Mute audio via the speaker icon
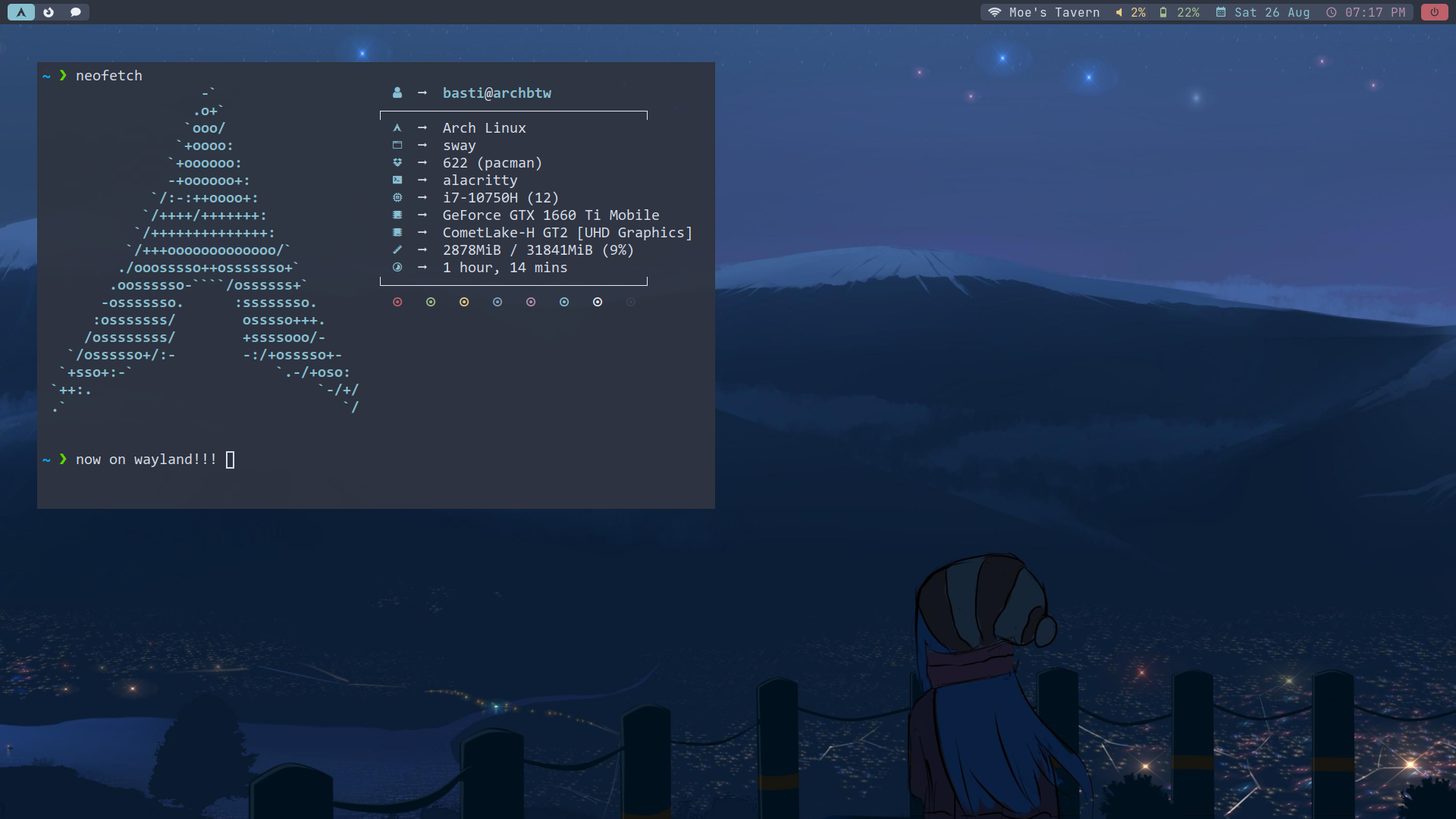Screen dimensions: 1456x819 (x=1119, y=12)
